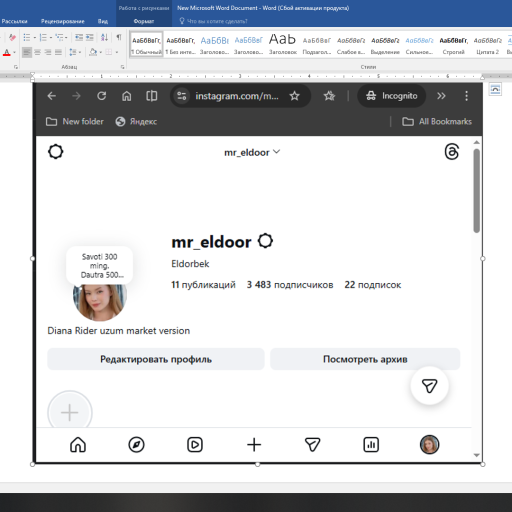Click the red font color A swatch

[7, 52]
